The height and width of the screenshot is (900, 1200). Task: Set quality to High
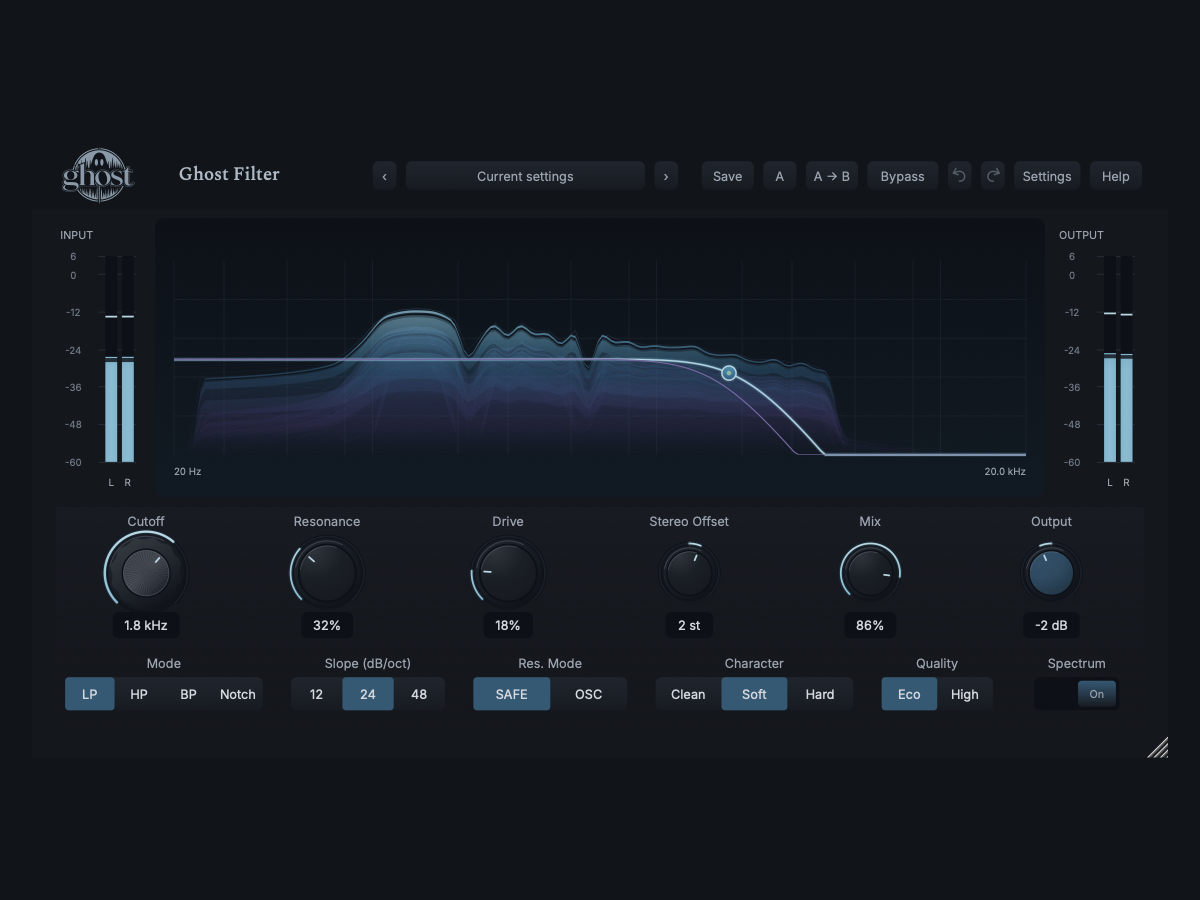[x=965, y=694]
